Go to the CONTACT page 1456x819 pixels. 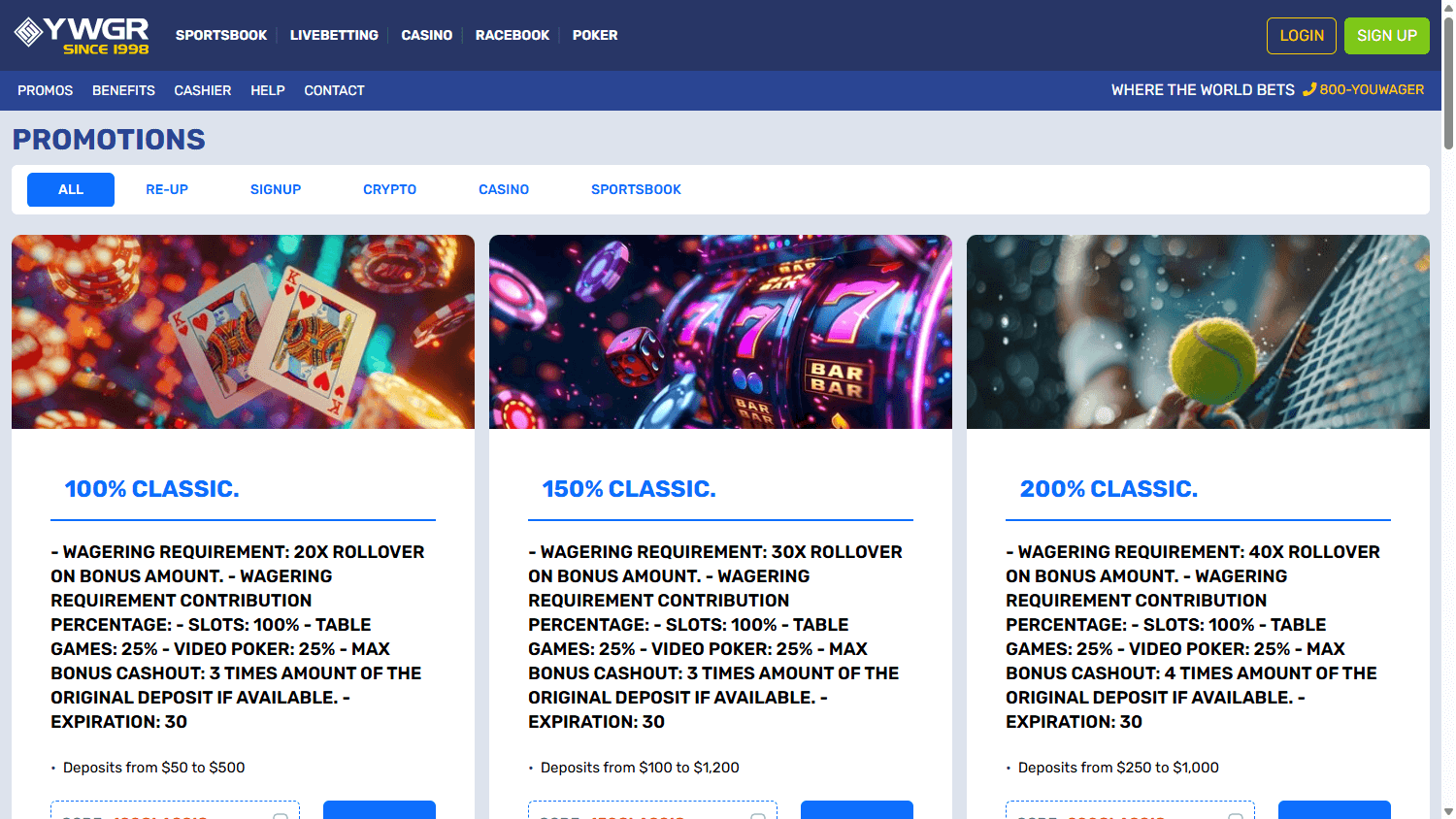point(334,90)
